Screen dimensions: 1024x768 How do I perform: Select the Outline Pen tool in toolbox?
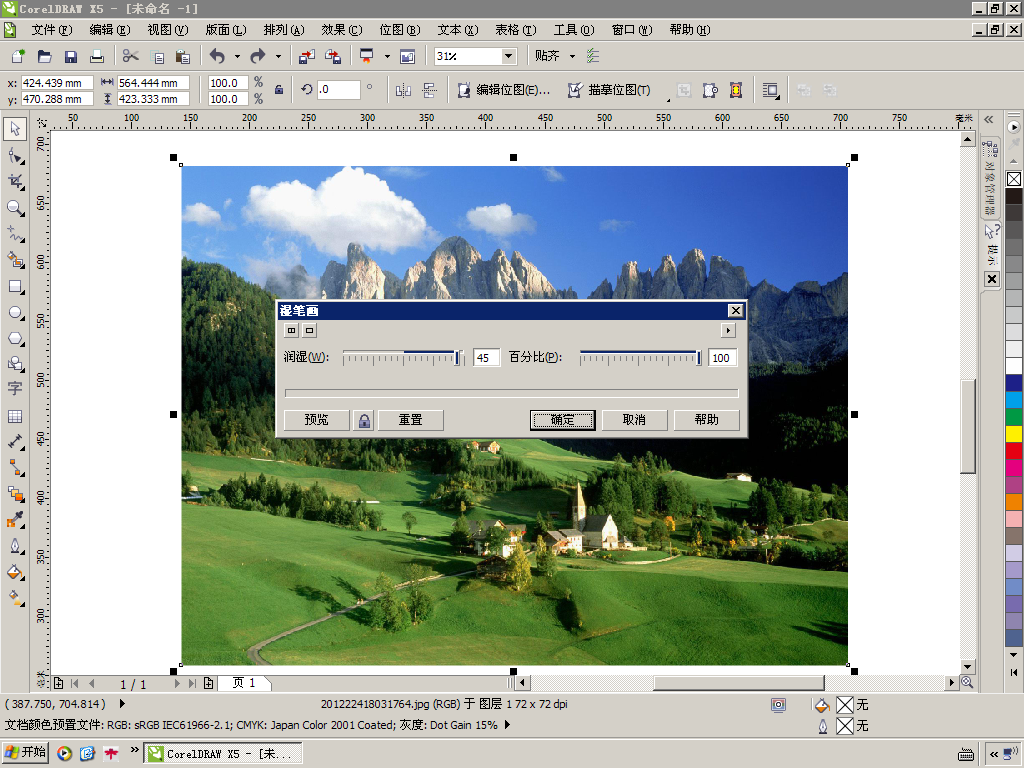(x=15, y=546)
